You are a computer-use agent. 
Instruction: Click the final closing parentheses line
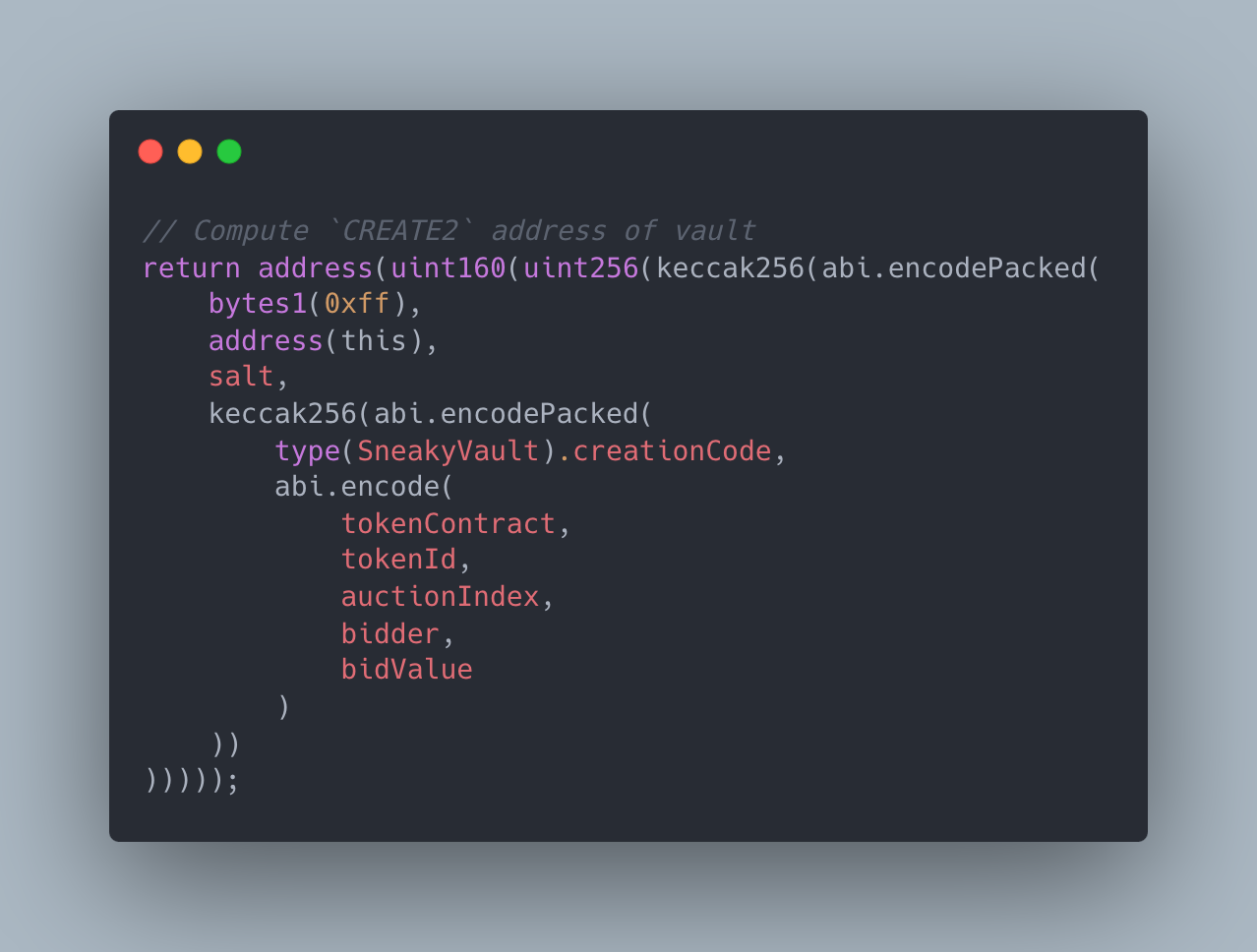click(192, 780)
